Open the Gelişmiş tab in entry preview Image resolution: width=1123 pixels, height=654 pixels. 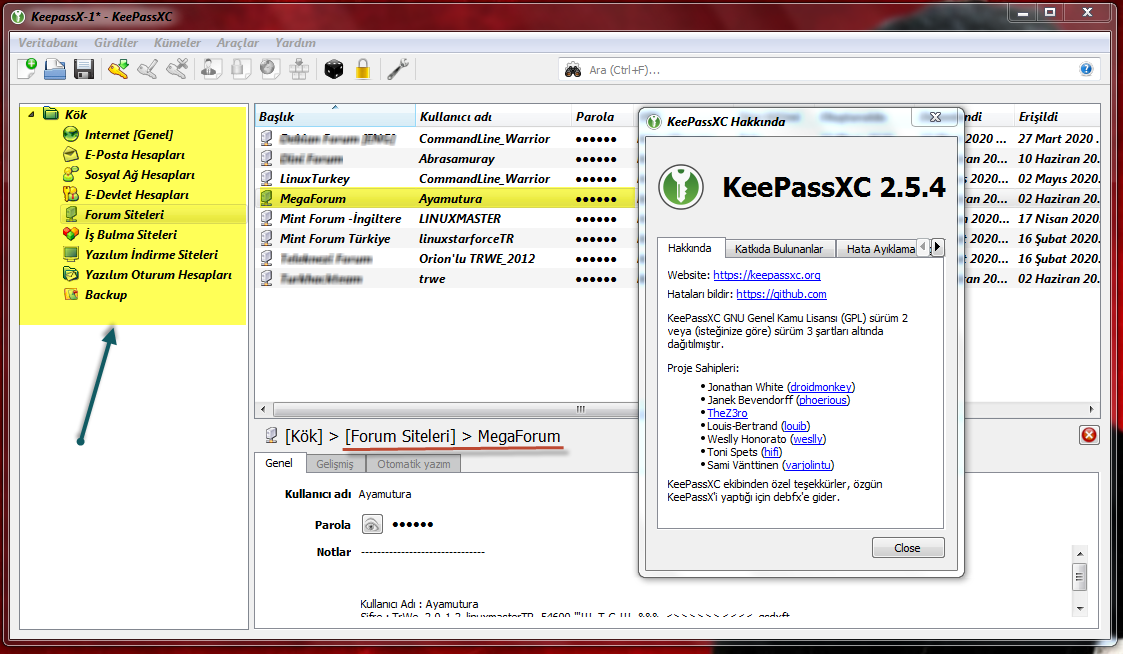click(335, 464)
